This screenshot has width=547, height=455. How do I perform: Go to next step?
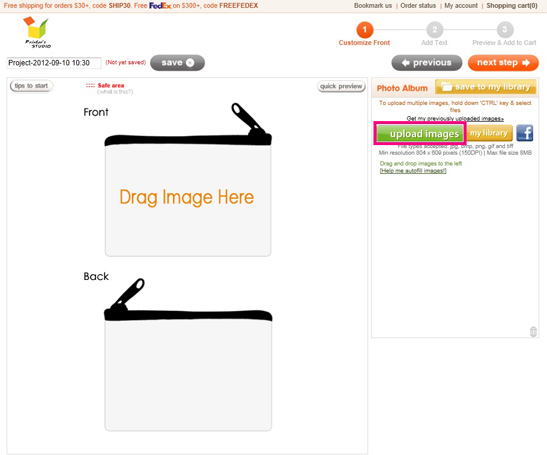point(503,63)
